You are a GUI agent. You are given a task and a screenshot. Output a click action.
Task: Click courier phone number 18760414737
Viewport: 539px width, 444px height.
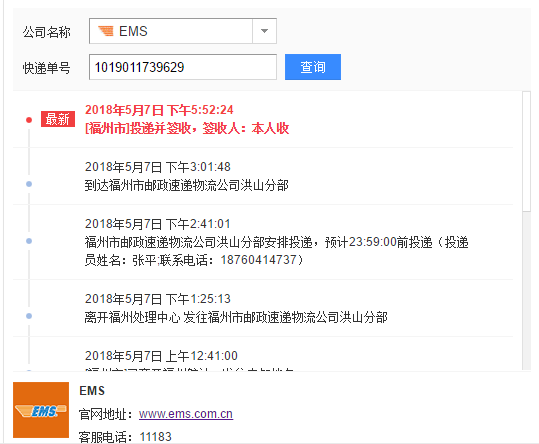[258, 260]
